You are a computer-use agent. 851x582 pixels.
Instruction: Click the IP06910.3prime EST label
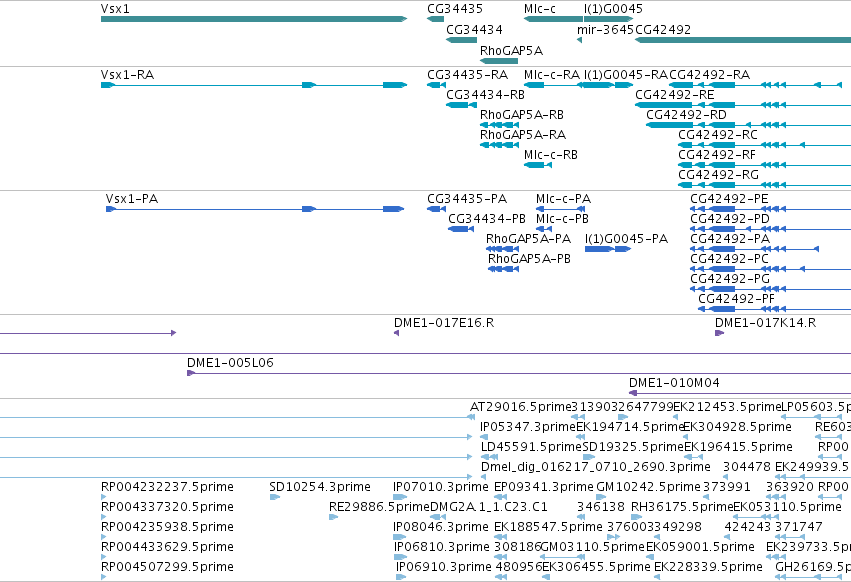444,567
